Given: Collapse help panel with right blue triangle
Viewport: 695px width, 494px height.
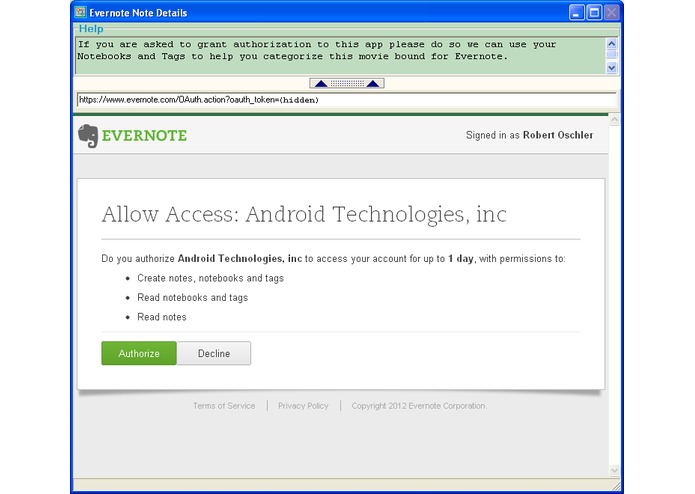Looking at the screenshot, I should point(373,83).
